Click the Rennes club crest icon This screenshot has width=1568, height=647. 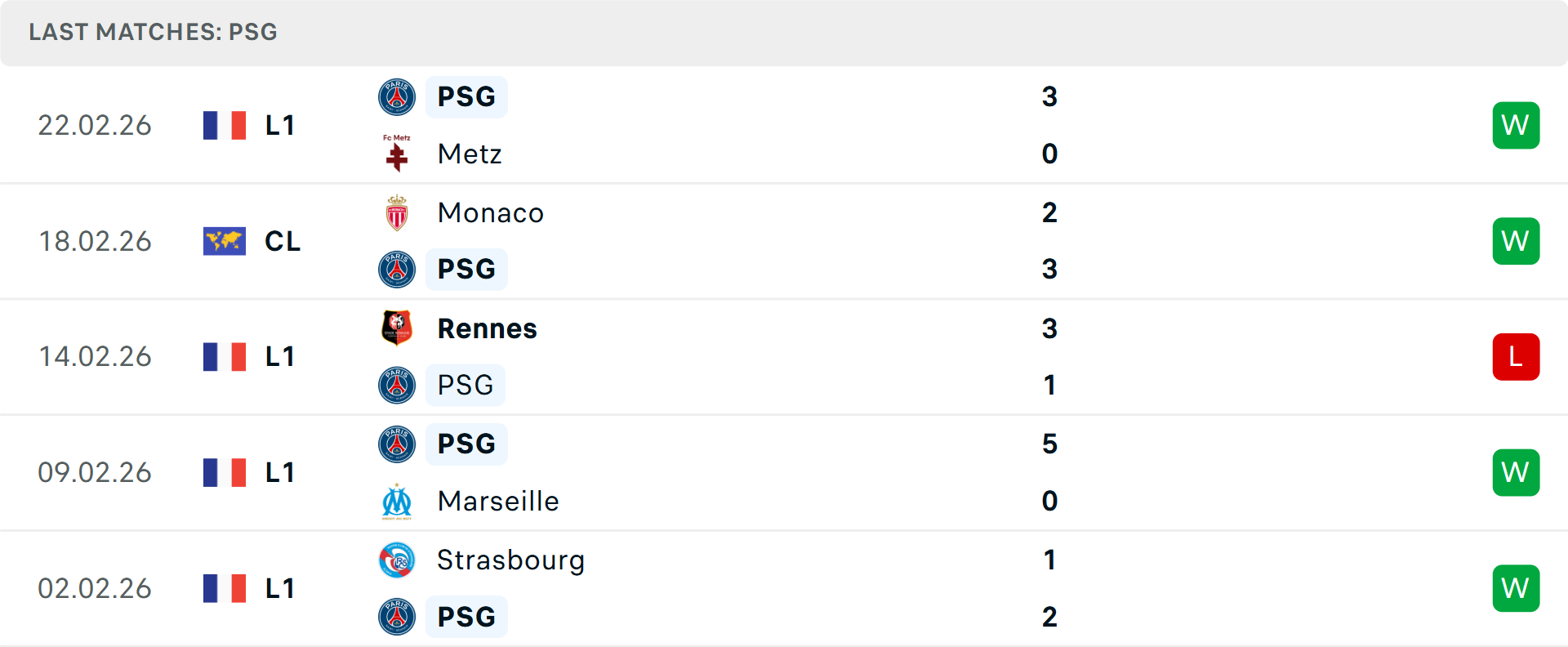coord(397,328)
